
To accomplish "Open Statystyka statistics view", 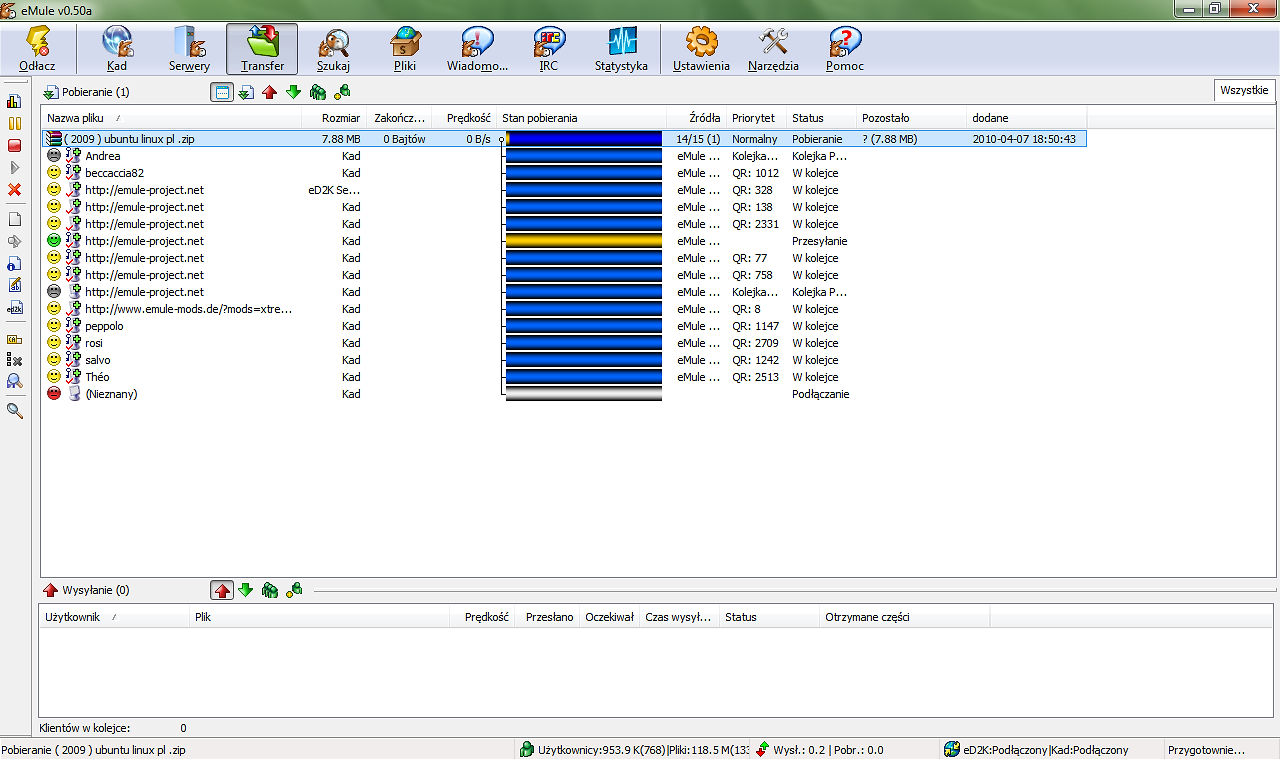I will (x=621, y=49).
